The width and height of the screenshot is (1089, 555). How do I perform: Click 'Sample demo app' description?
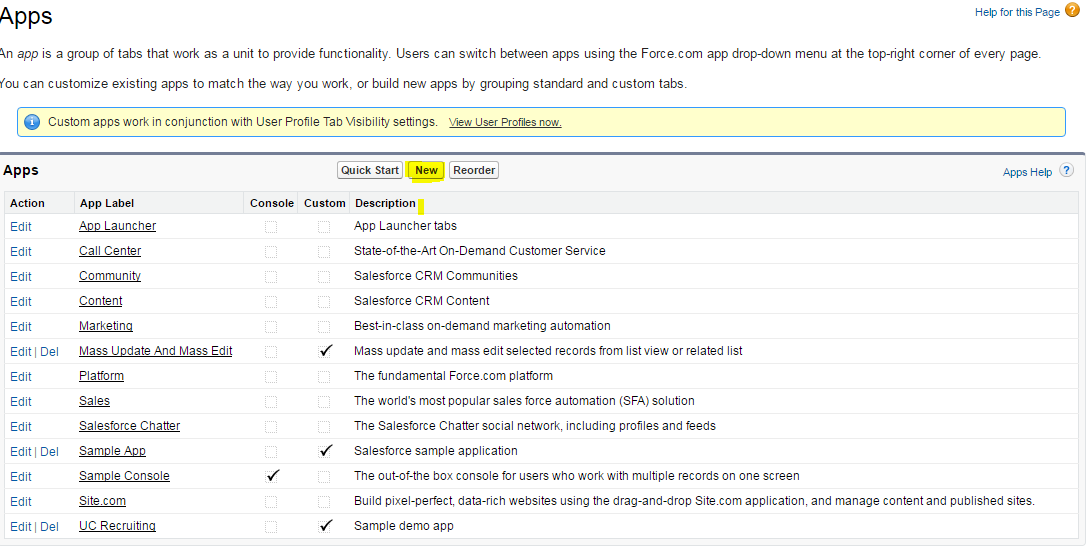click(404, 526)
